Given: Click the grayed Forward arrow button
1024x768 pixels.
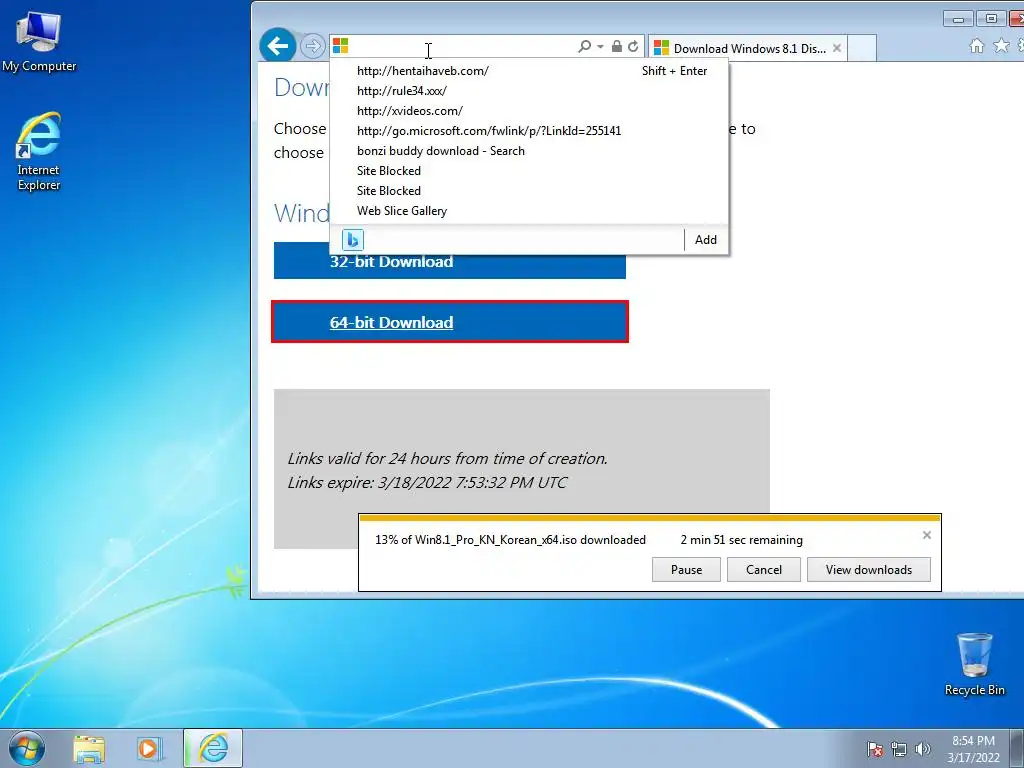Looking at the screenshot, I should coord(313,46).
